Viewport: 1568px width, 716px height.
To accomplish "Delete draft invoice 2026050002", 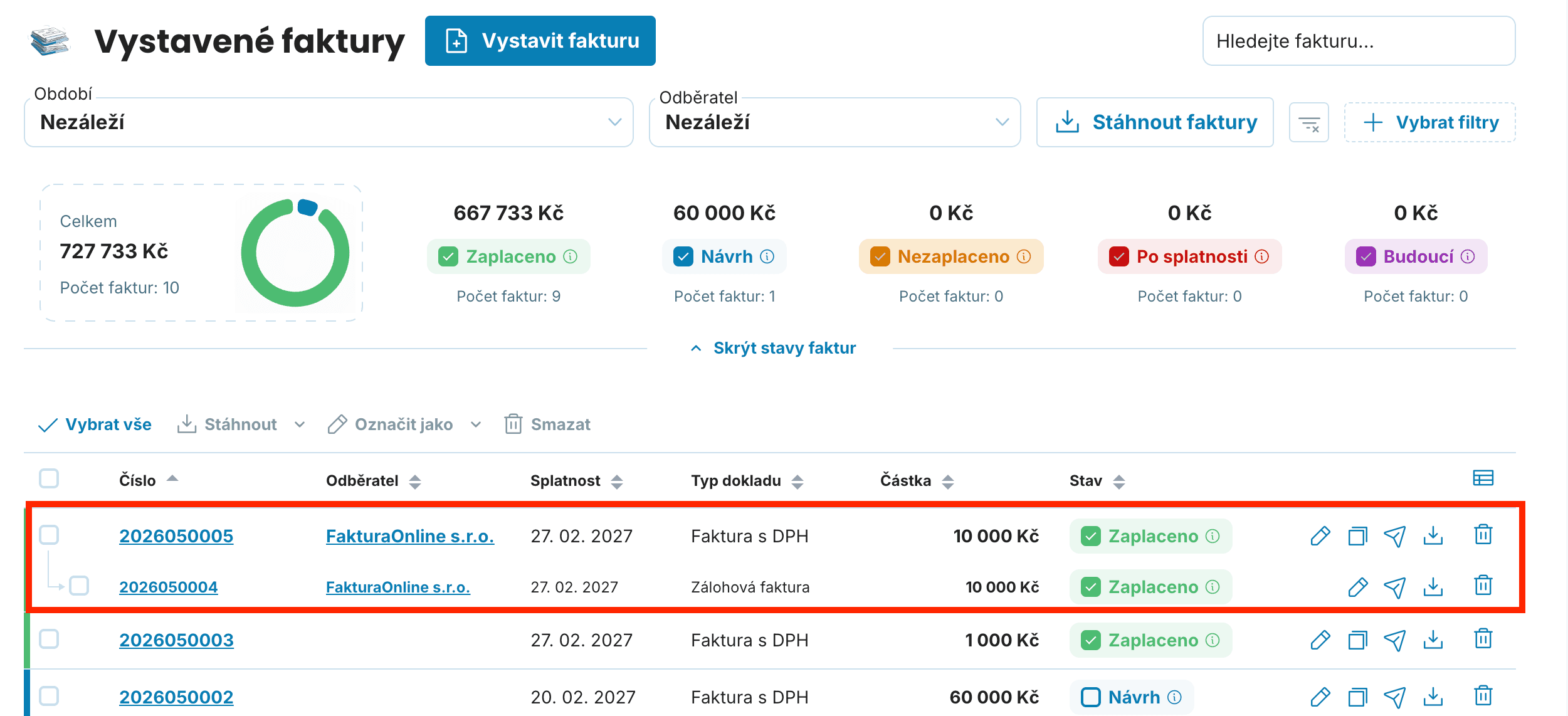I will [x=1483, y=696].
